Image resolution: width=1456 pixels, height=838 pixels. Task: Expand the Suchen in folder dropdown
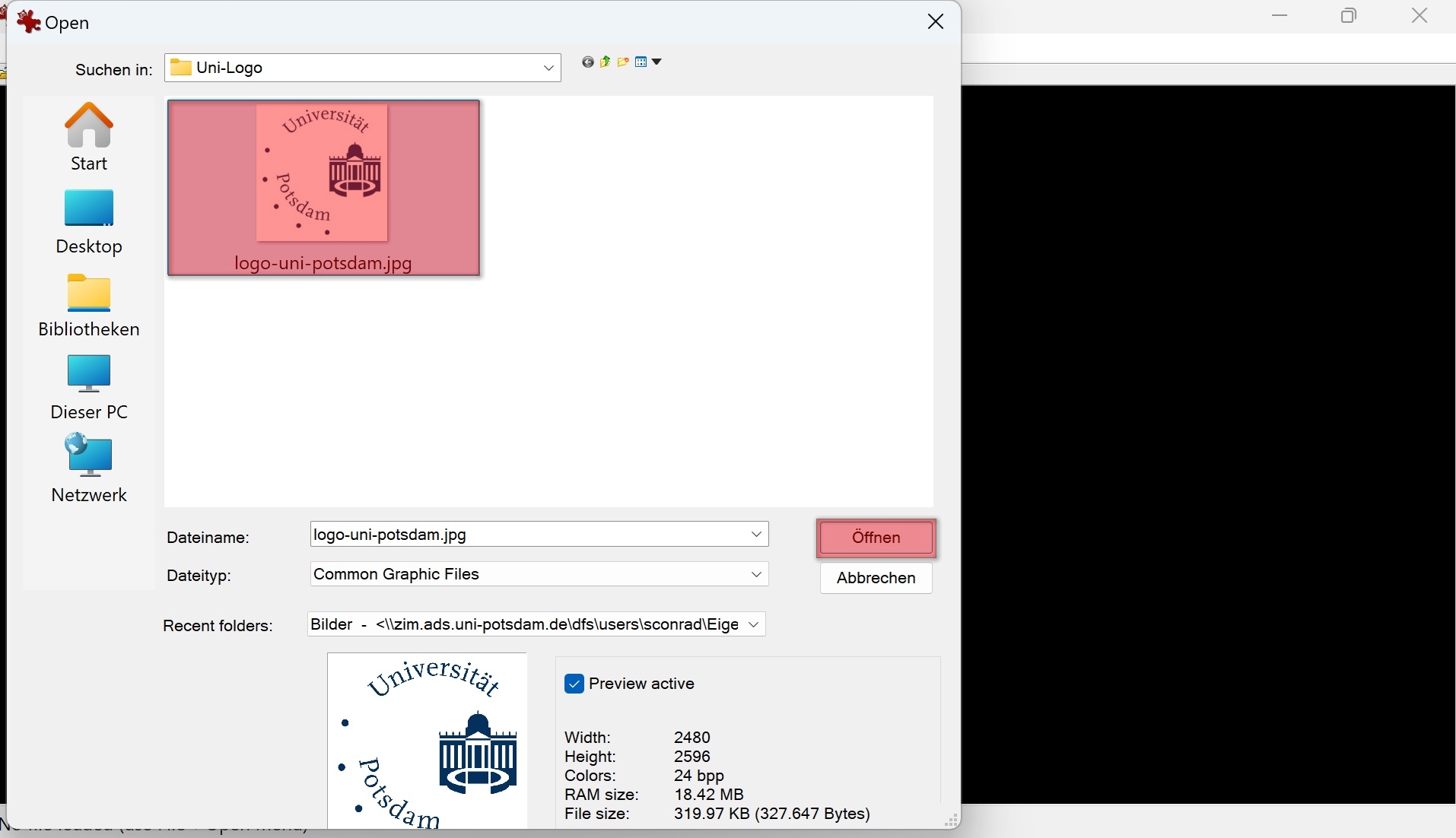[x=548, y=68]
